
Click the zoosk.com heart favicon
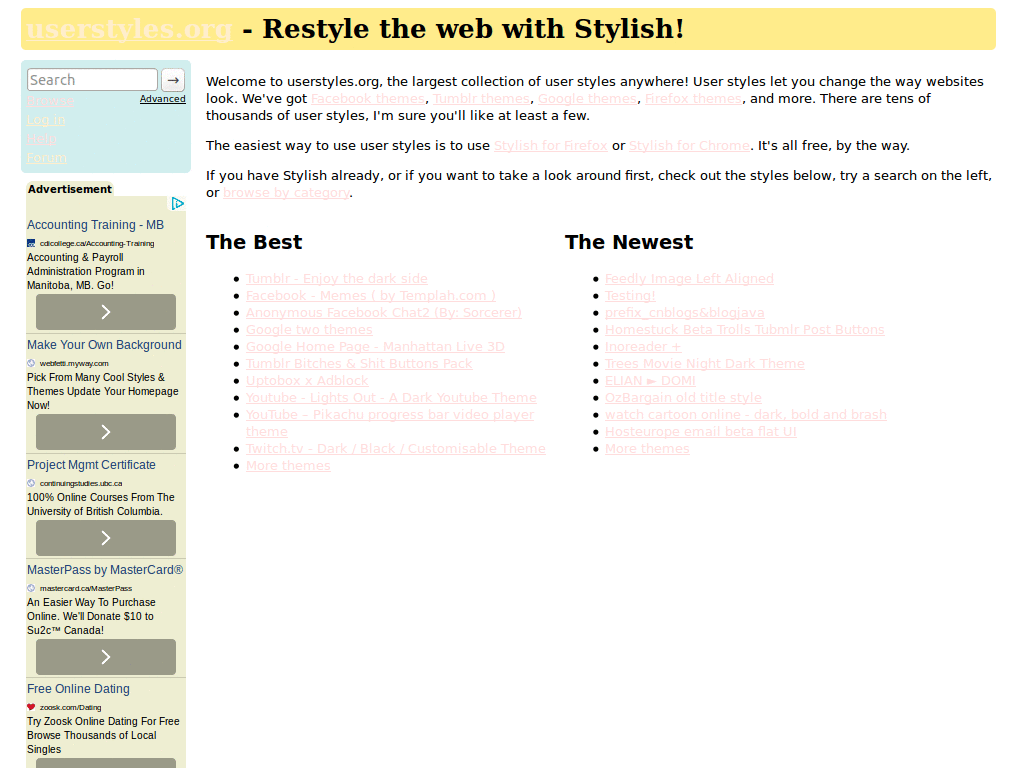[31, 707]
